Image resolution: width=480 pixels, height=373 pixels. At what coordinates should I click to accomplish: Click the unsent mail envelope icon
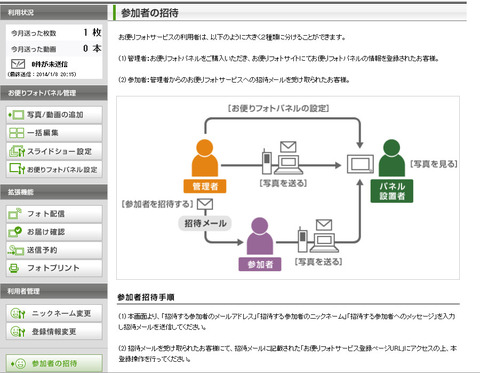(x=18, y=64)
